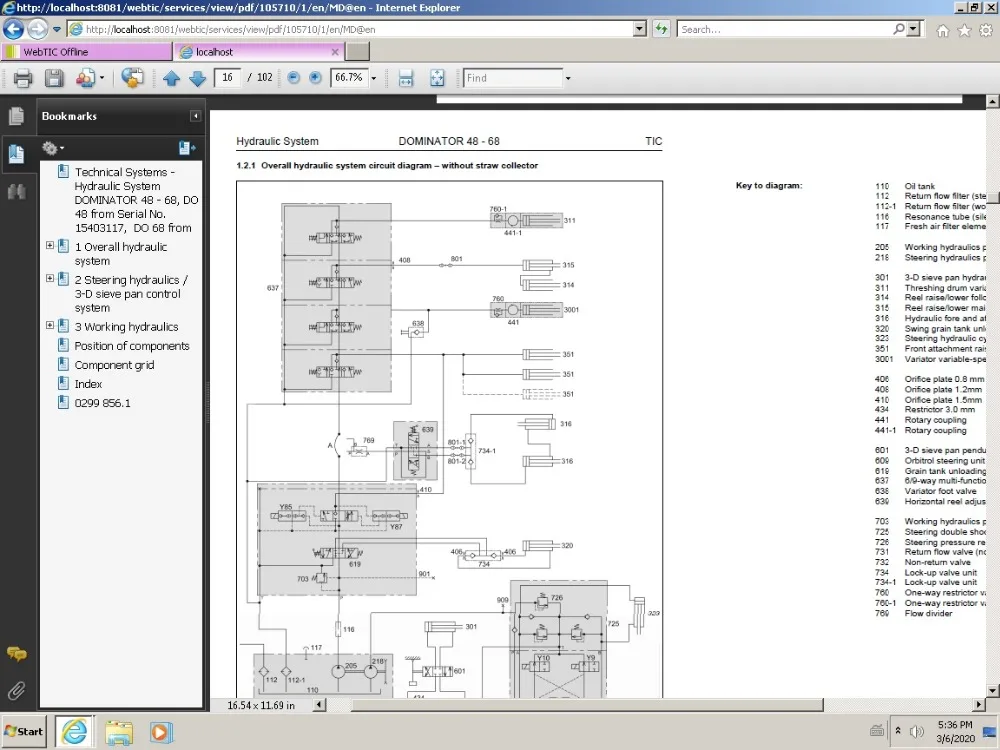The height and width of the screenshot is (750, 1000).
Task: Select fit one full page icon
Action: pos(437,78)
